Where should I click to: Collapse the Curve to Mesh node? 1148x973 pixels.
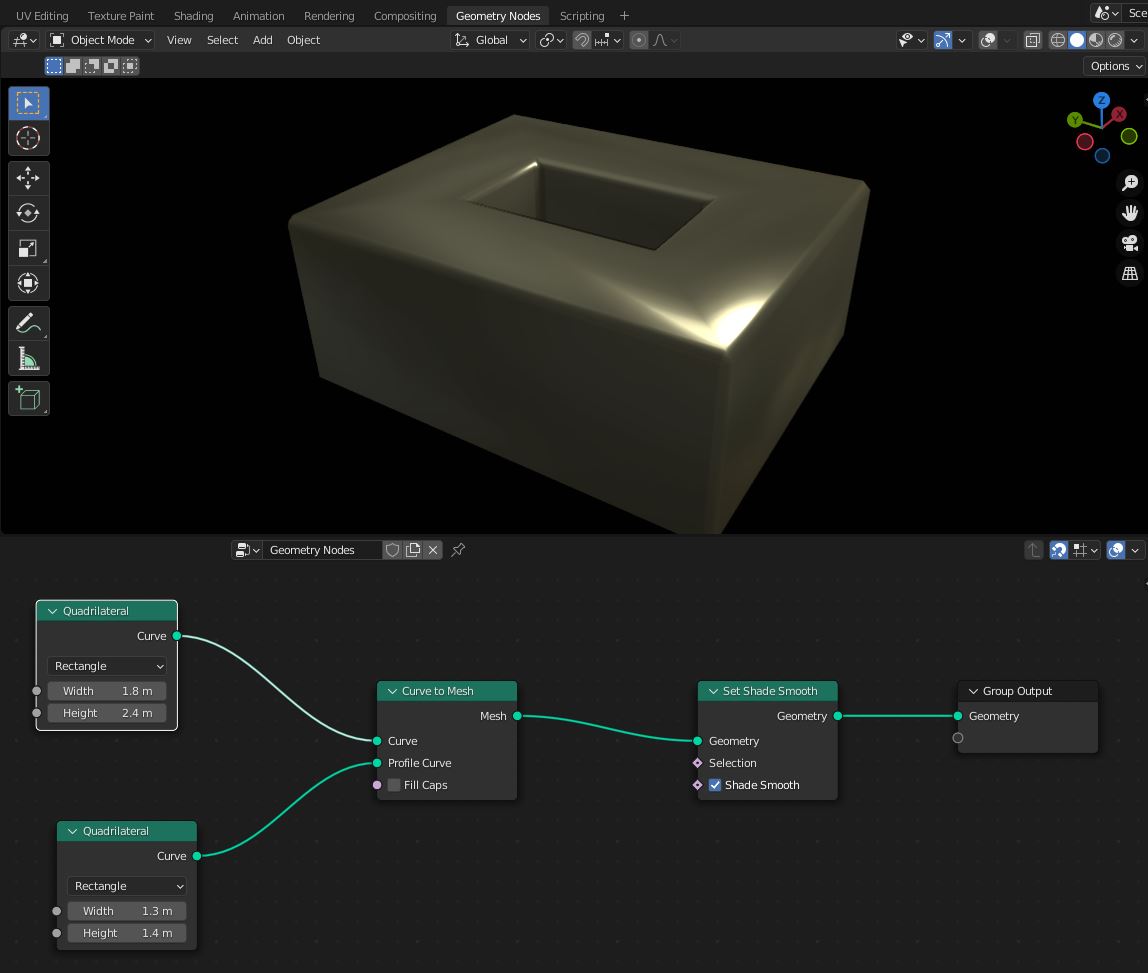point(393,691)
